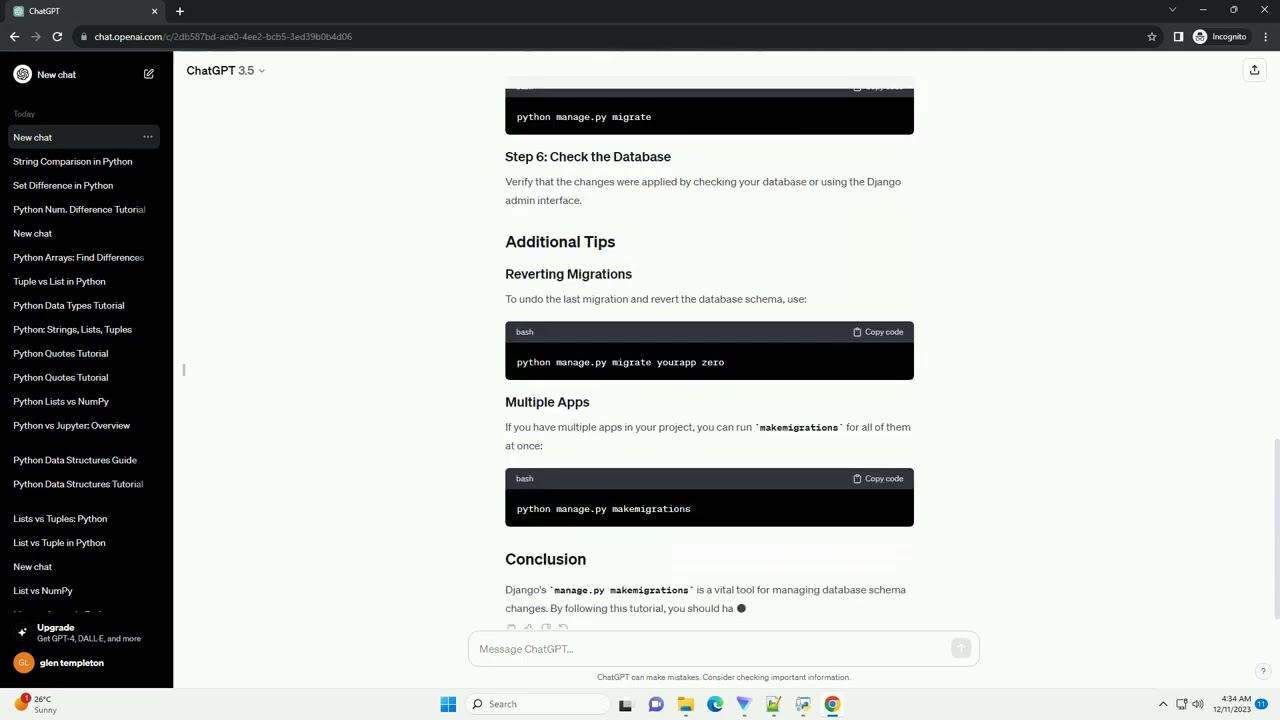Click the send message arrow button
1280x720 pixels.
(x=961, y=649)
